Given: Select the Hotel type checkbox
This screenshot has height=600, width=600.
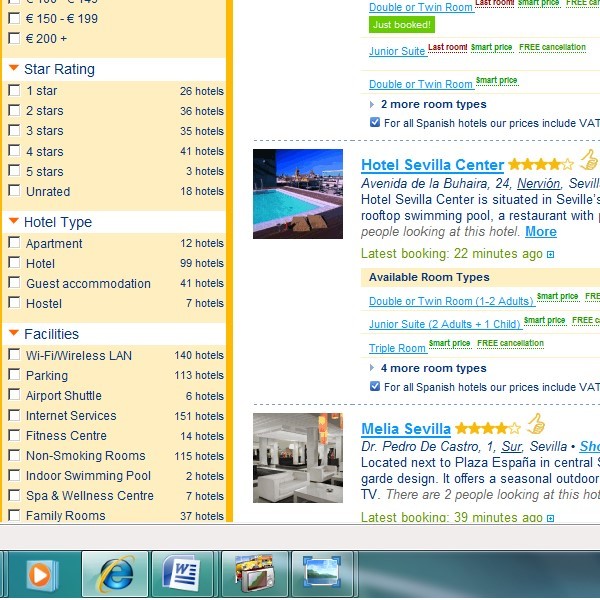Looking at the screenshot, I should click(x=14, y=262).
